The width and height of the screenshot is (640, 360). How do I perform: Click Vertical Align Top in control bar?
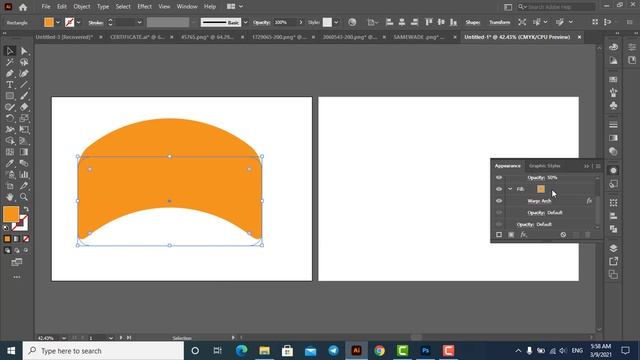429,22
